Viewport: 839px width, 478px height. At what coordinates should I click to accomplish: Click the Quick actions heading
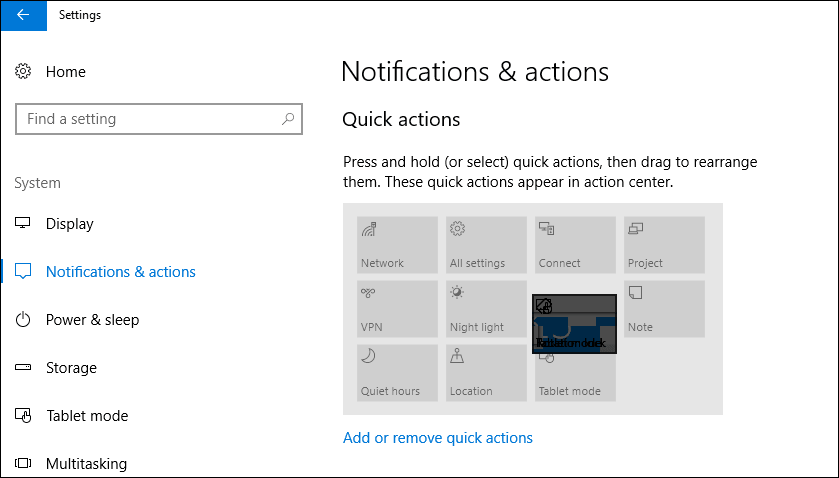[401, 119]
